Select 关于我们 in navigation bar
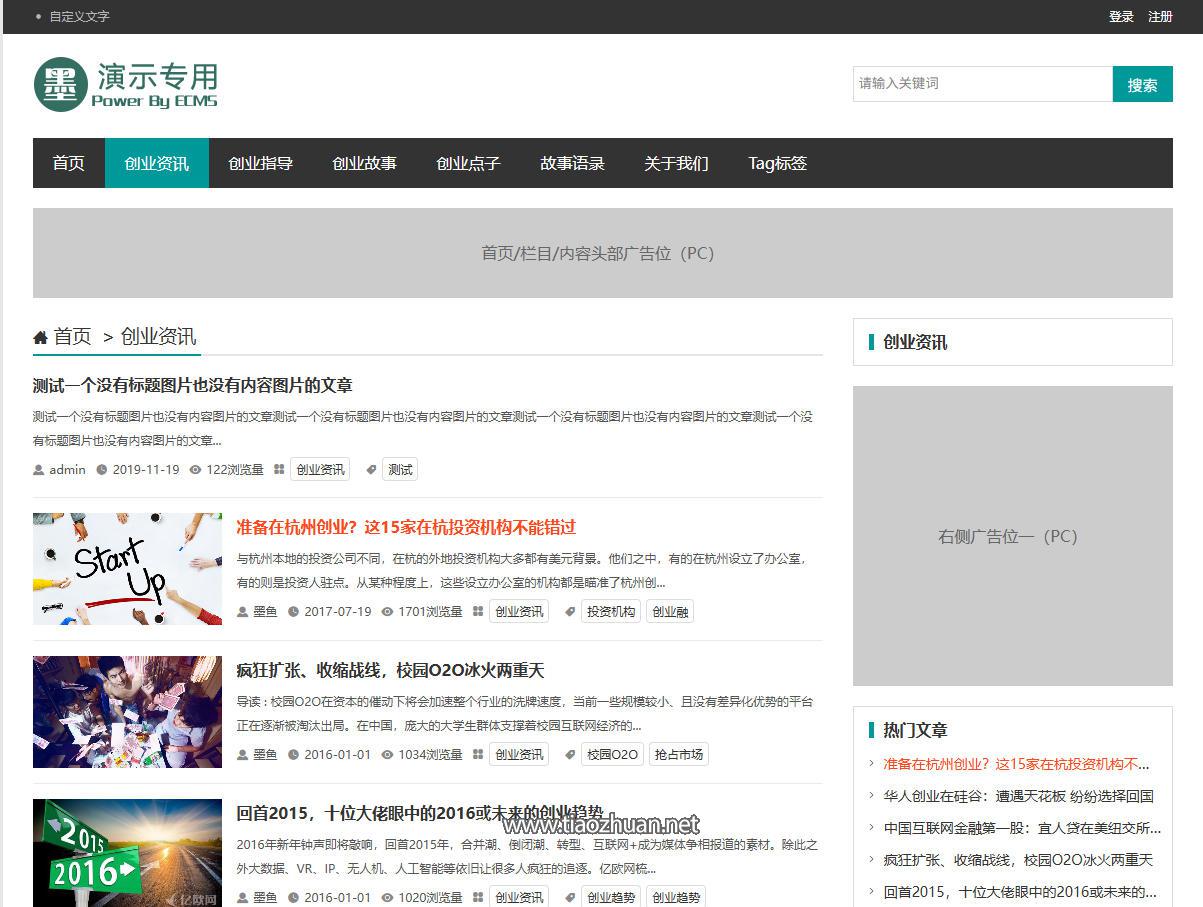1203x907 pixels. click(x=676, y=163)
